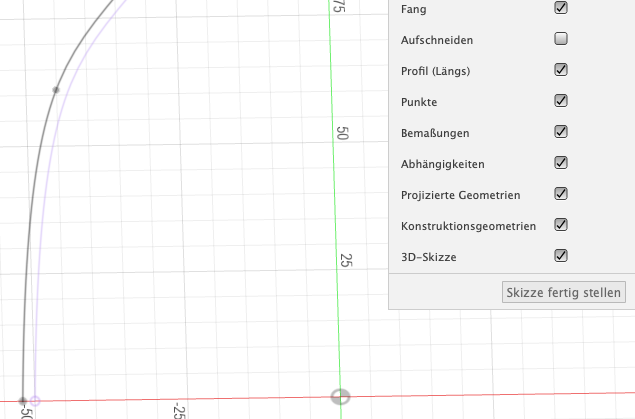This screenshot has height=419, width=635.
Task: Toggle the Profil (Längs) checkbox
Action: pyautogui.click(x=561, y=70)
